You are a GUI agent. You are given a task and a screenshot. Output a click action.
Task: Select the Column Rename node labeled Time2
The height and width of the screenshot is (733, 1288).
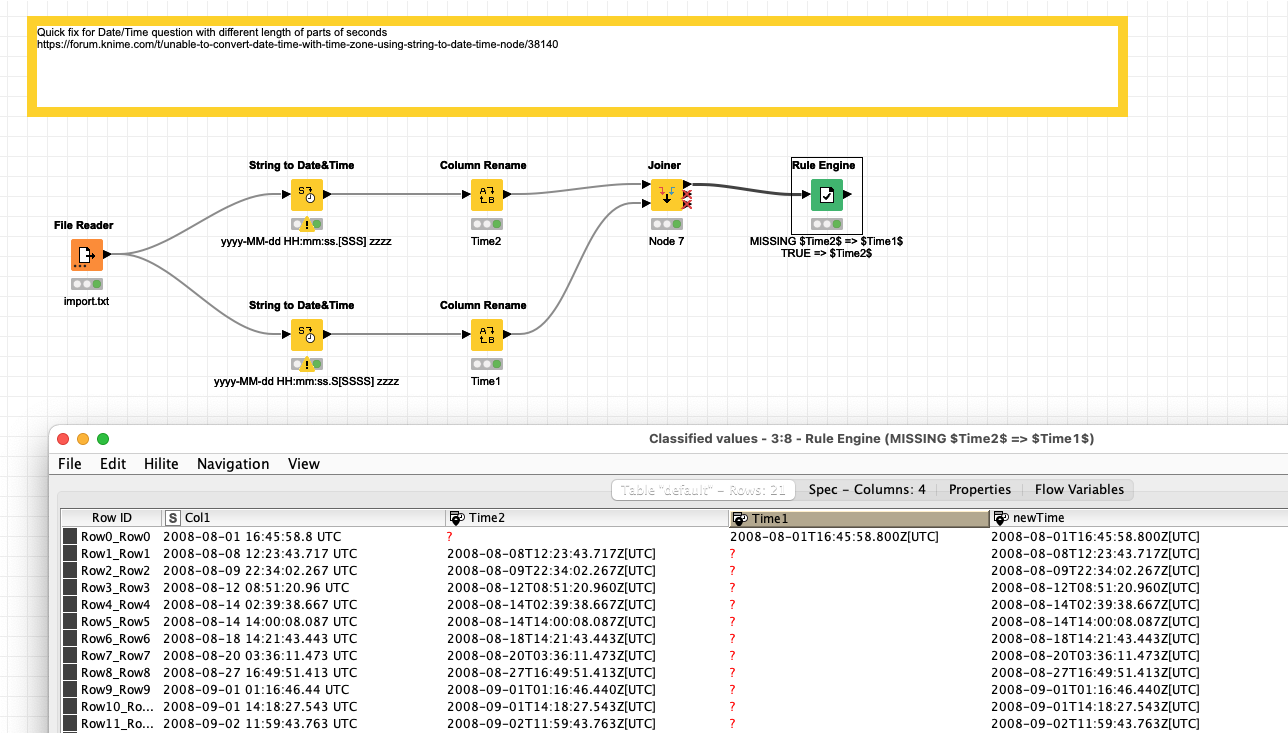[487, 195]
